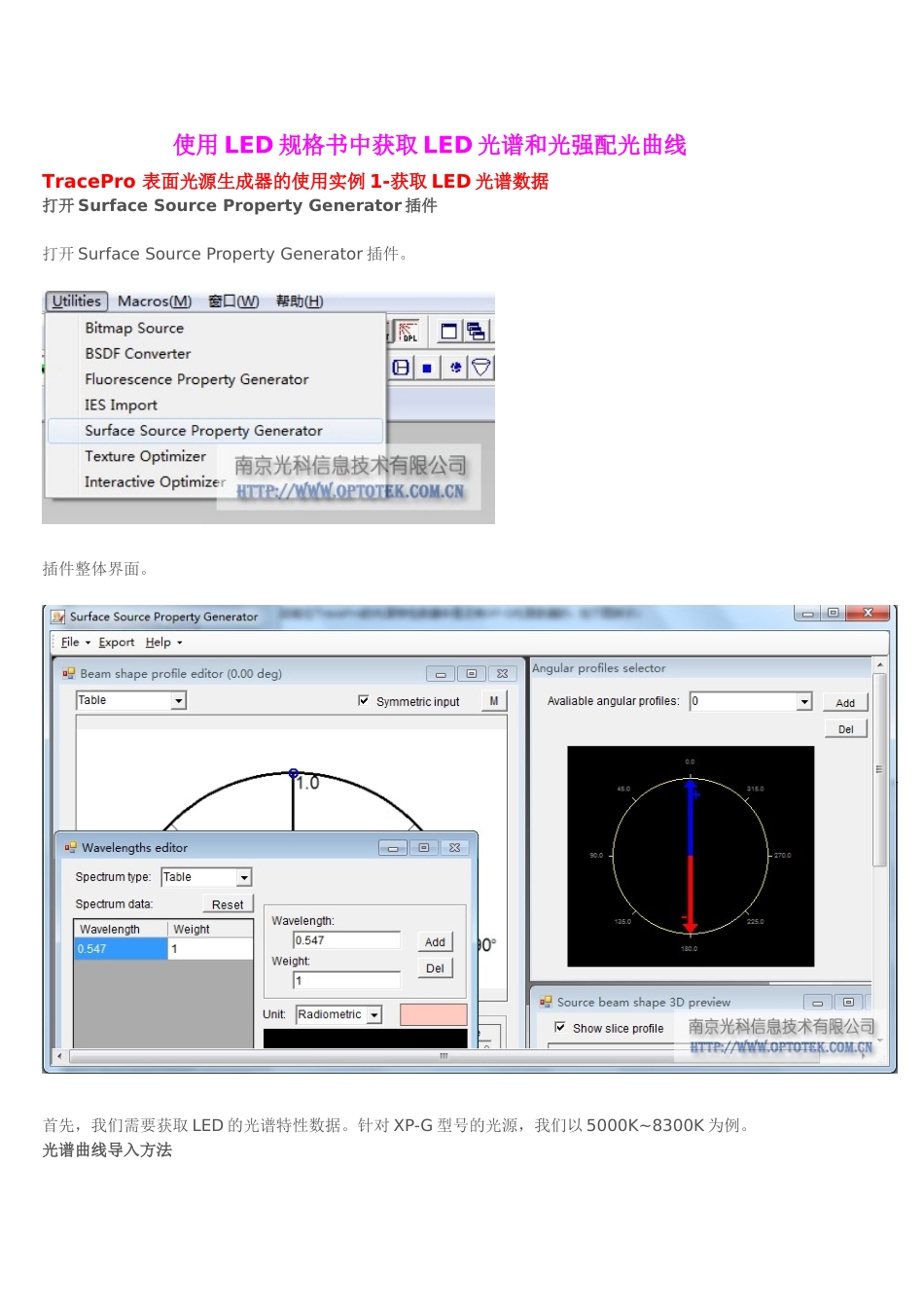Click the solid blue square toolbar icon
This screenshot has height=1307, width=924.
426,368
